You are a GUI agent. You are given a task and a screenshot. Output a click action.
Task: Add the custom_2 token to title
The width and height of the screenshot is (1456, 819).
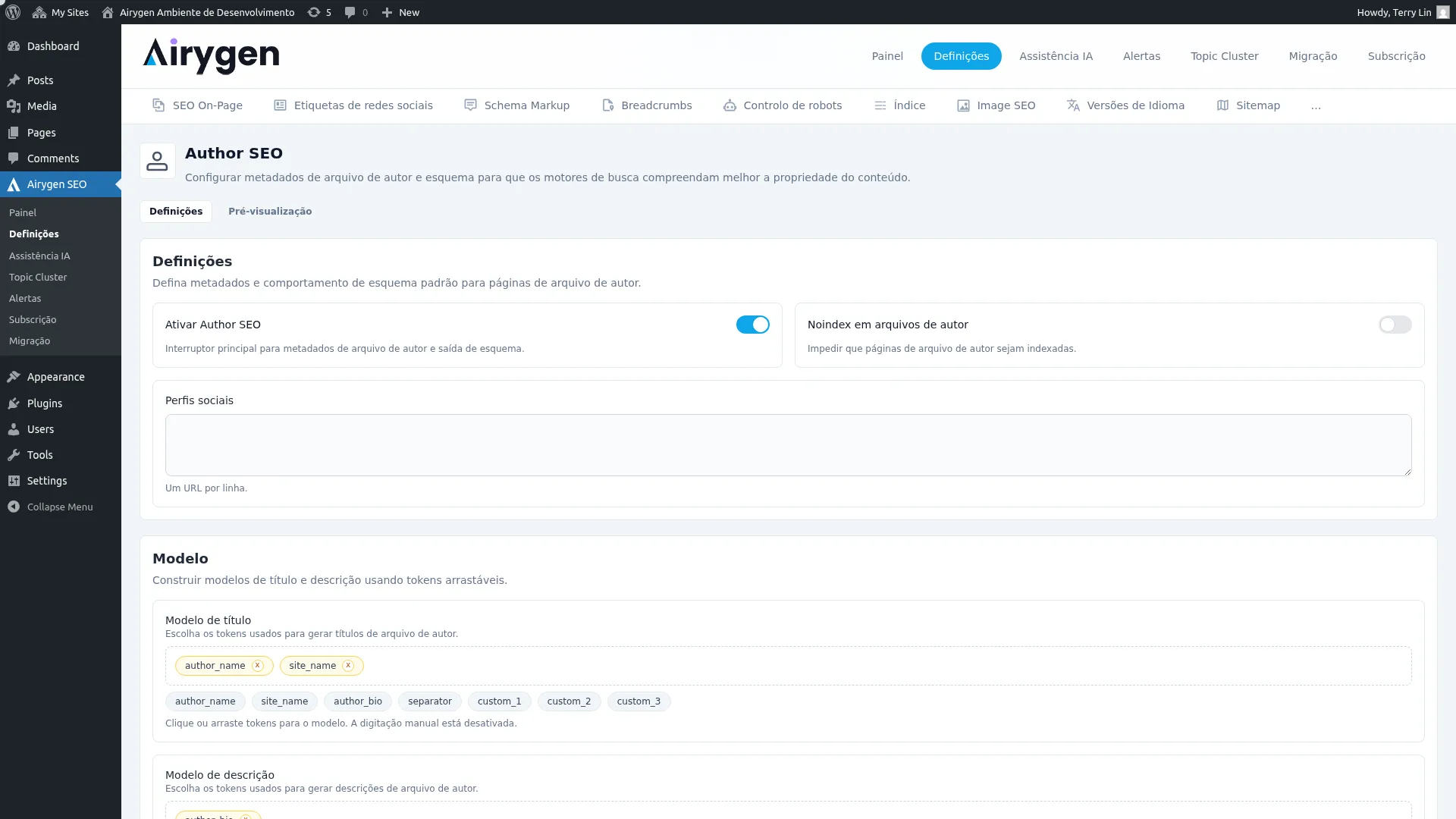[569, 701]
